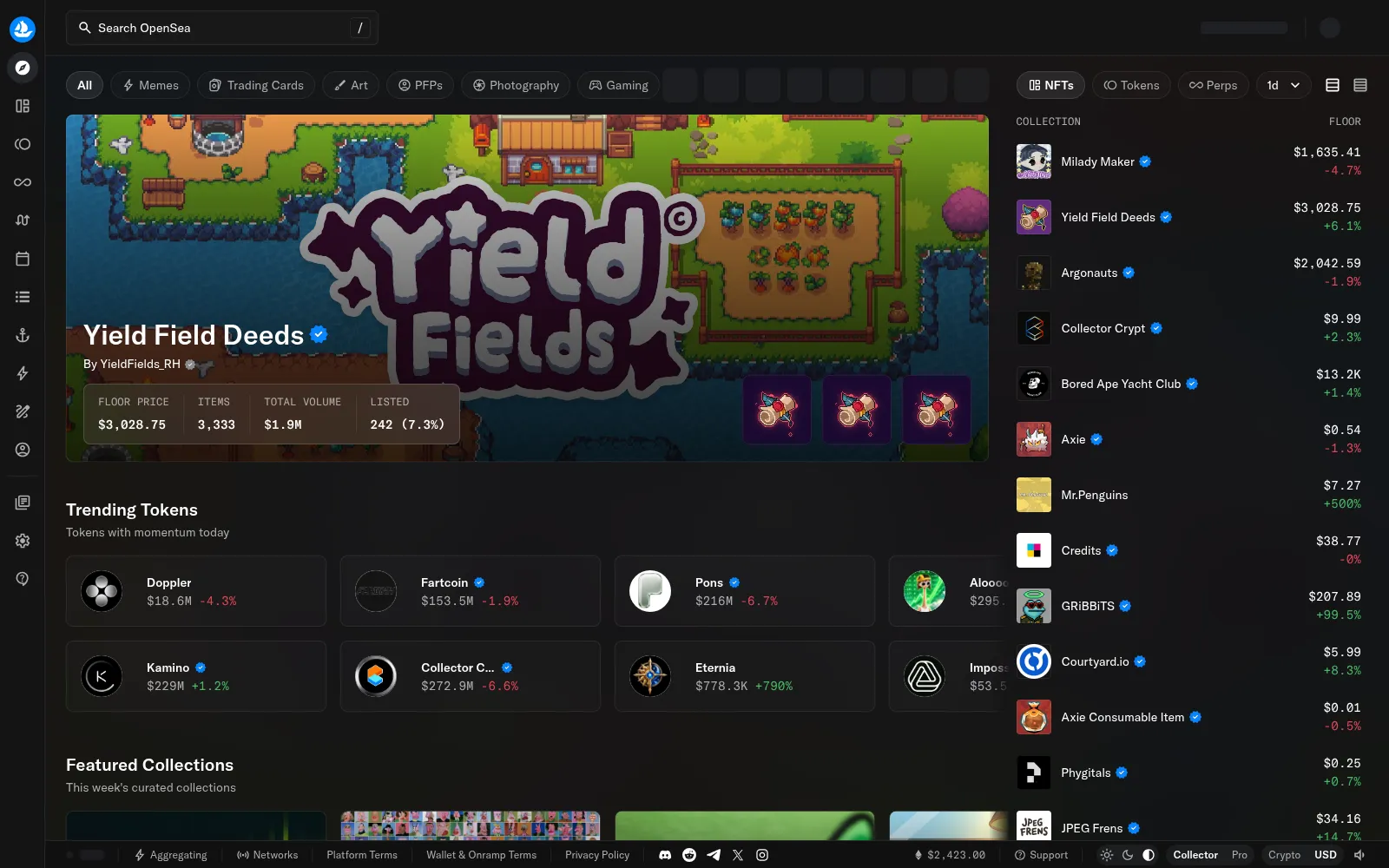Open the calendar drops icon in sidebar
The width and height of the screenshot is (1389, 868).
tap(23, 259)
